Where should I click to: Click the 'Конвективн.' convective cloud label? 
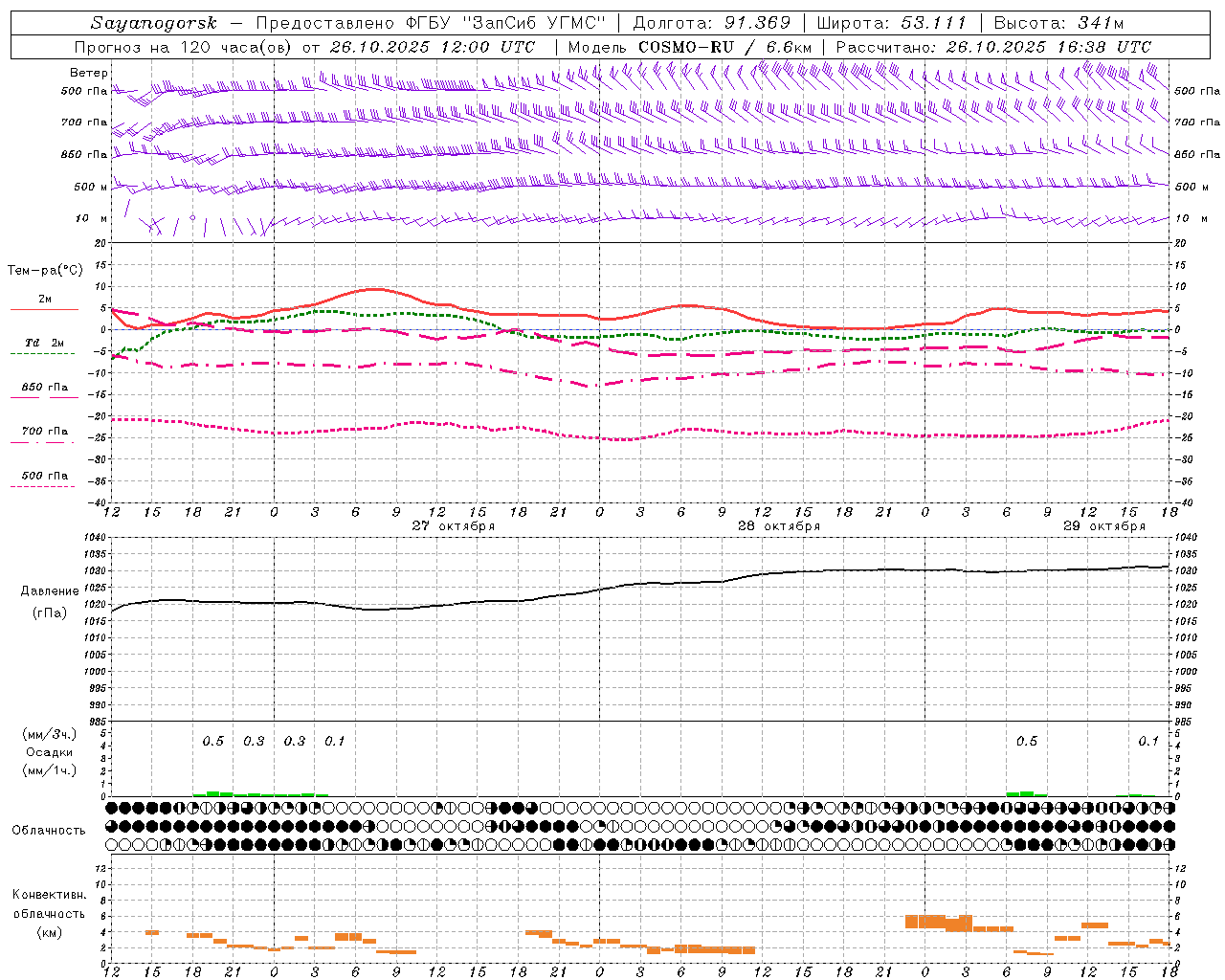tap(50, 895)
